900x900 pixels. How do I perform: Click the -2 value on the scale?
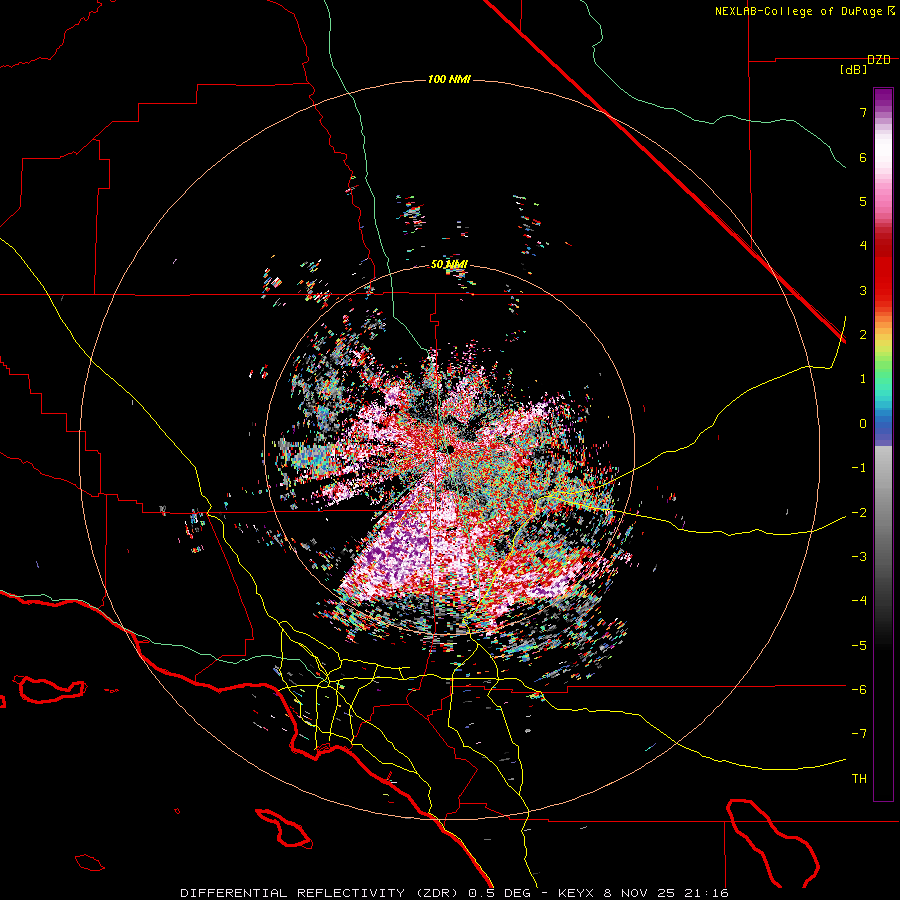pyautogui.click(x=859, y=513)
